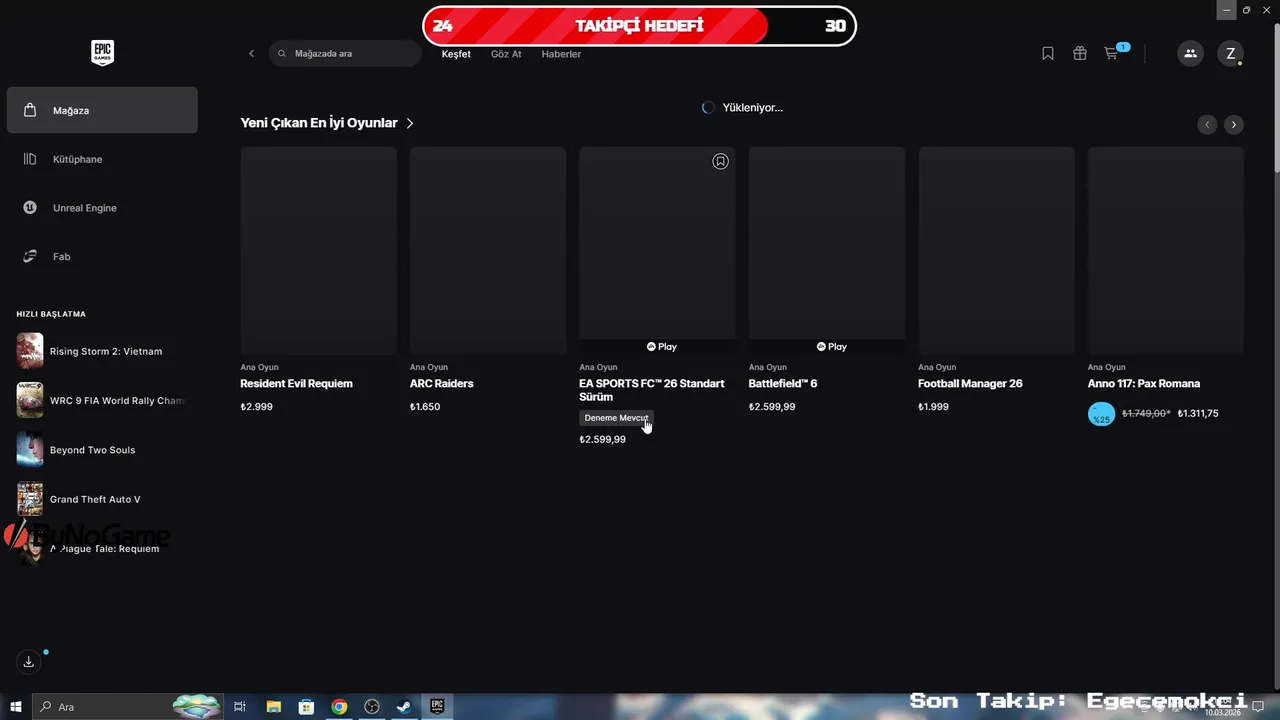Open the Z profile avatar menu
The image size is (1280, 720).
click(x=1231, y=54)
